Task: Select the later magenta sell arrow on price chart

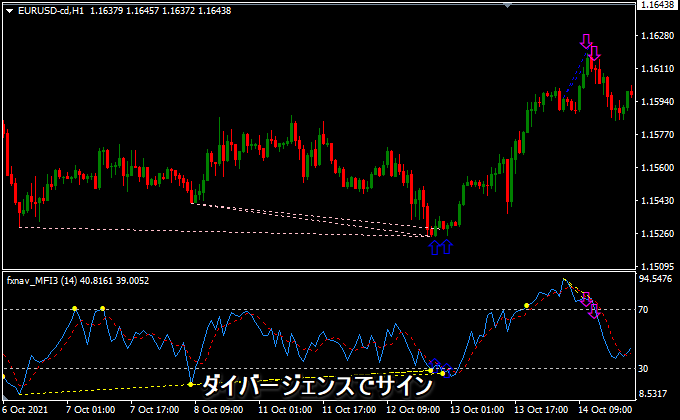Action: 595,53
